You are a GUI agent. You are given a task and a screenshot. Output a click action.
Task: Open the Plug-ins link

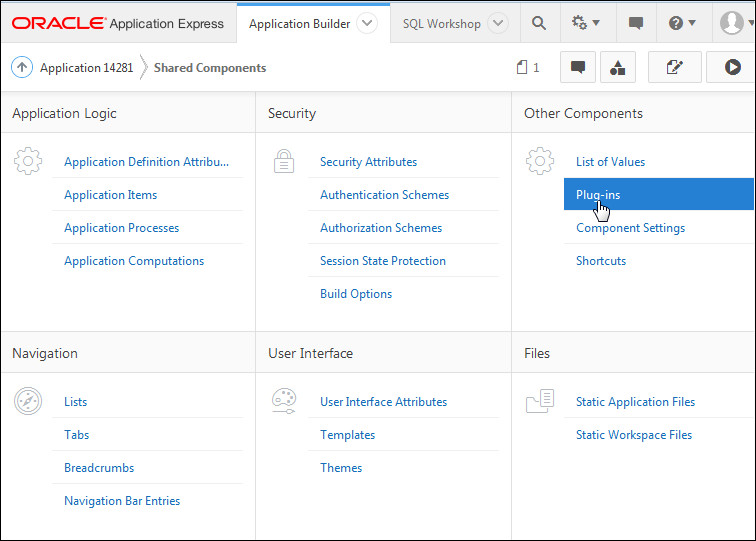598,195
